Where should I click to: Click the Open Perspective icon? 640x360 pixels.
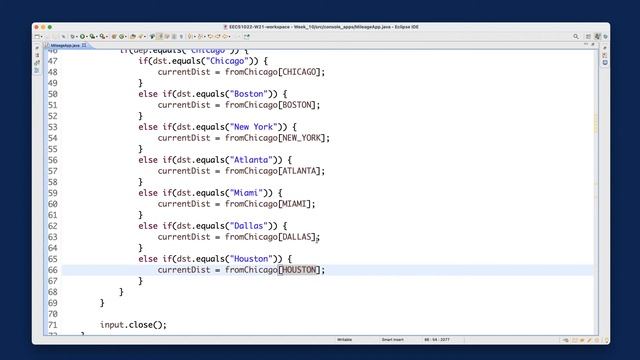tap(588, 36)
